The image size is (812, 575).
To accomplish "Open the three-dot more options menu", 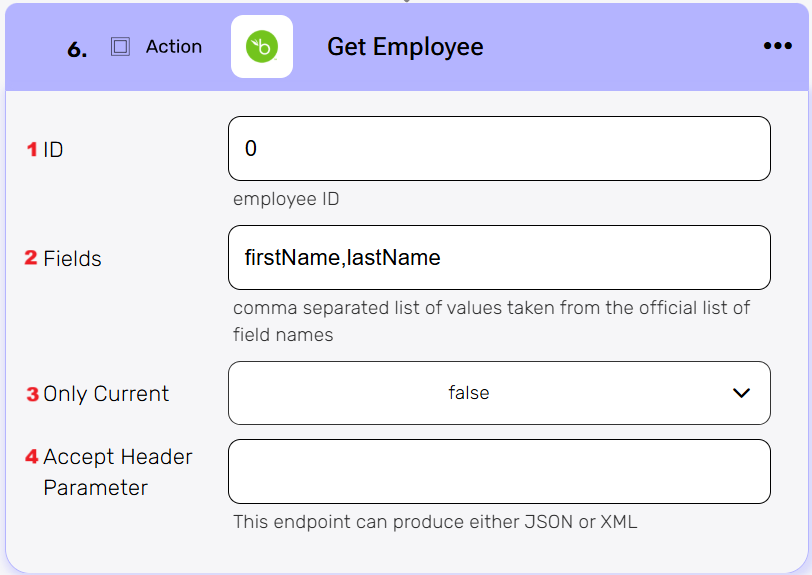I will [x=777, y=46].
